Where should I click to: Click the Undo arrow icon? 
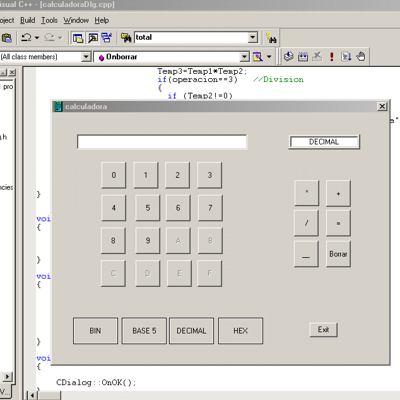[x=26, y=37]
